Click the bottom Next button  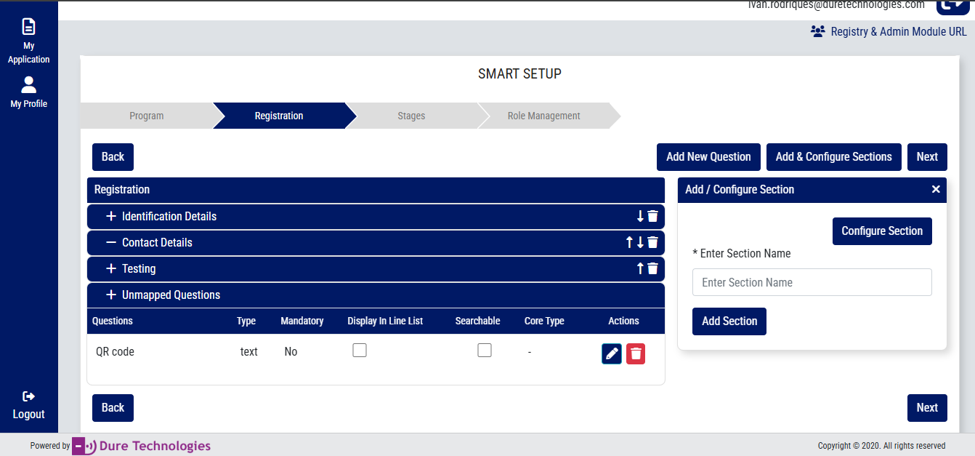click(x=926, y=408)
